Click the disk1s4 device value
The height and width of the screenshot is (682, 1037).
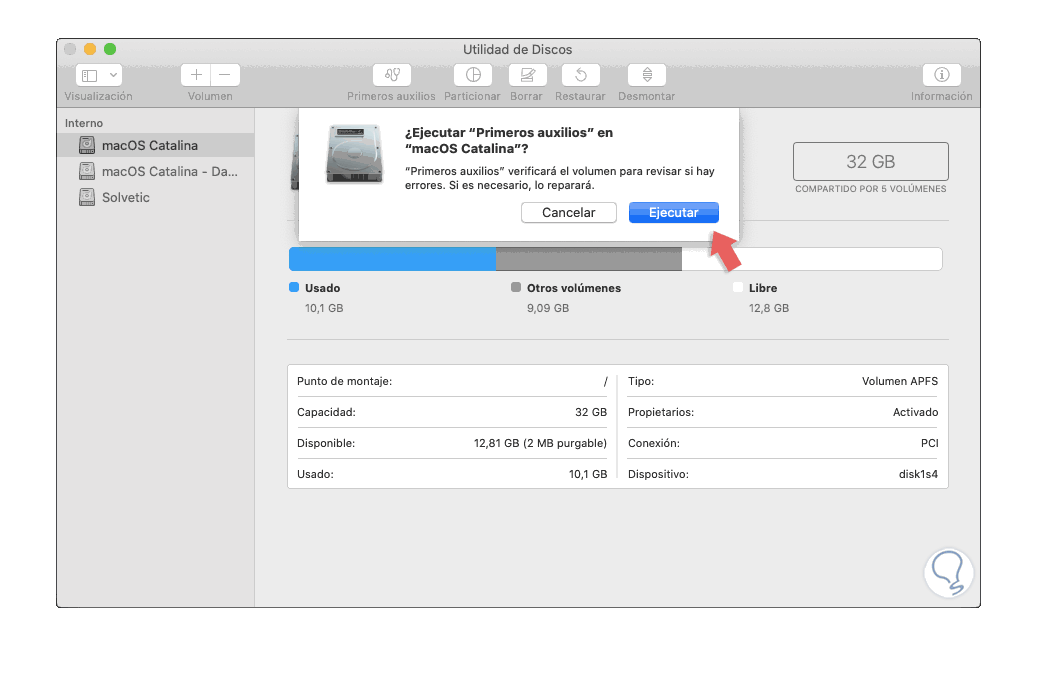(918, 474)
